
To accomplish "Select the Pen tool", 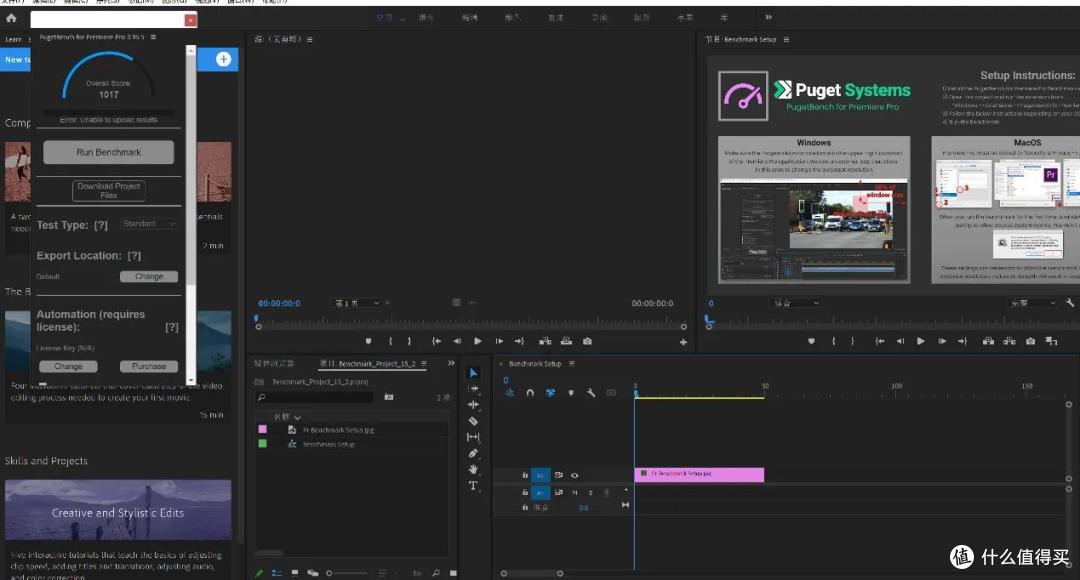I will [x=473, y=453].
